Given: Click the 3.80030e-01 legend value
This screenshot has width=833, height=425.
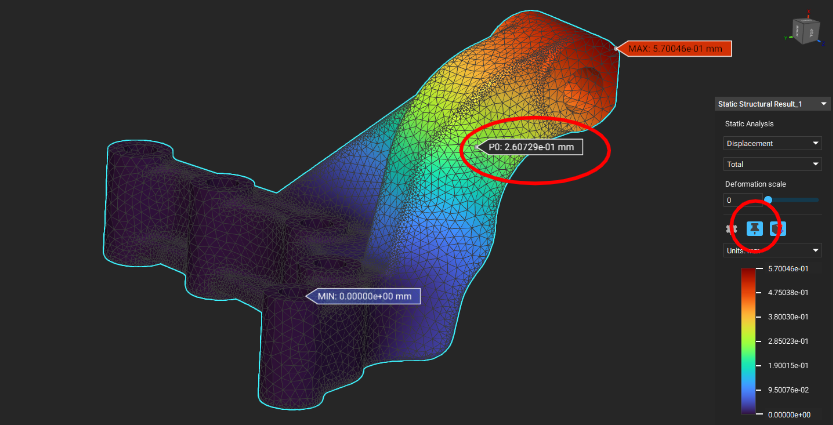Looking at the screenshot, I should (788, 317).
